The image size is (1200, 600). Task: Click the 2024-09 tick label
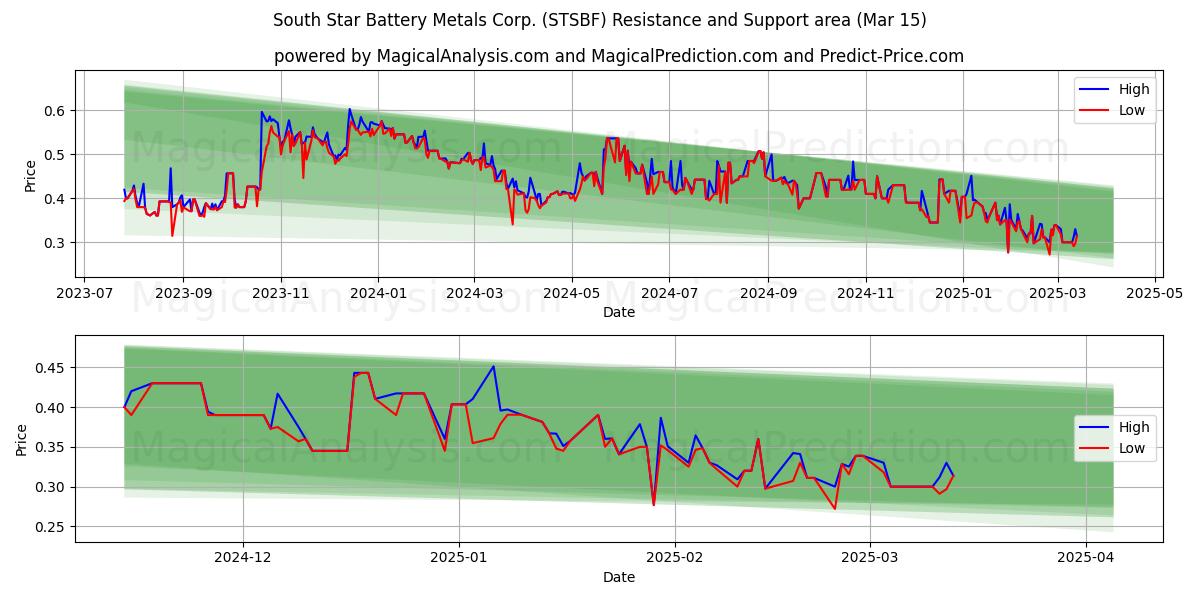(768, 294)
